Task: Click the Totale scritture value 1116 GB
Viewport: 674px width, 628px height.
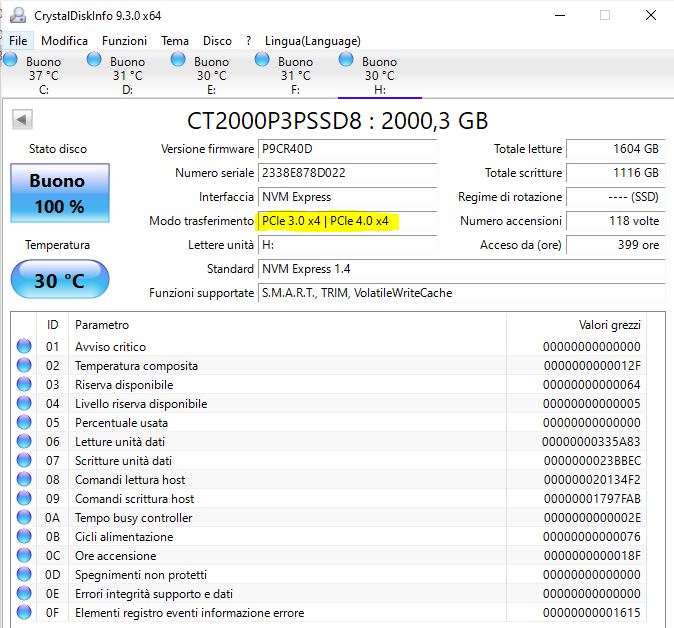Action: (616, 173)
